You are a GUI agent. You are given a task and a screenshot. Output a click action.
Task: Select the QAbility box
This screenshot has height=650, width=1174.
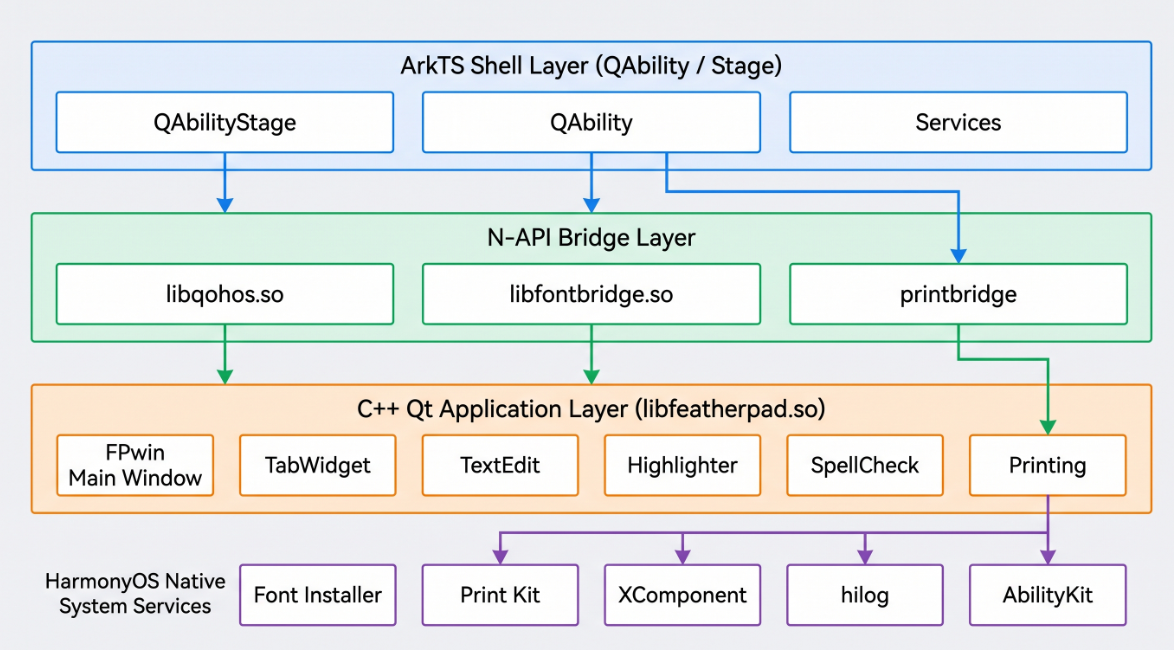591,122
